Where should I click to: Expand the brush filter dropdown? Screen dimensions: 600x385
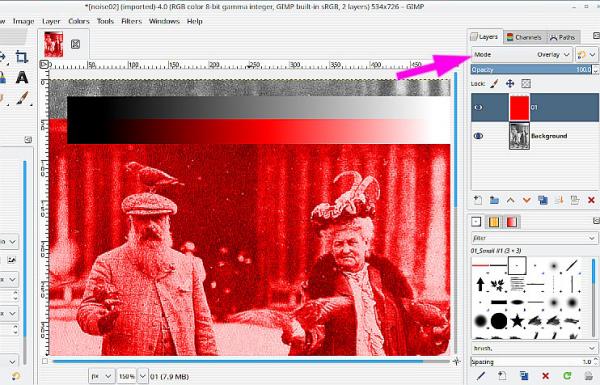[592, 238]
